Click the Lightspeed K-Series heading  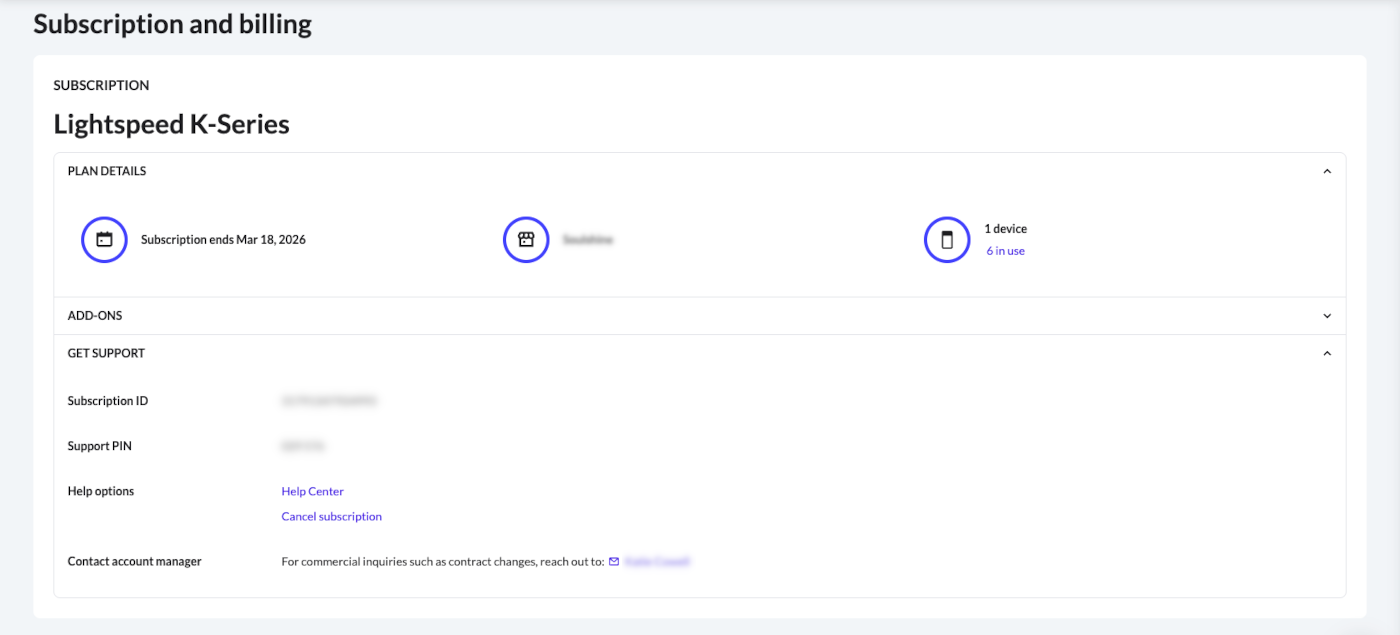[x=171, y=125]
